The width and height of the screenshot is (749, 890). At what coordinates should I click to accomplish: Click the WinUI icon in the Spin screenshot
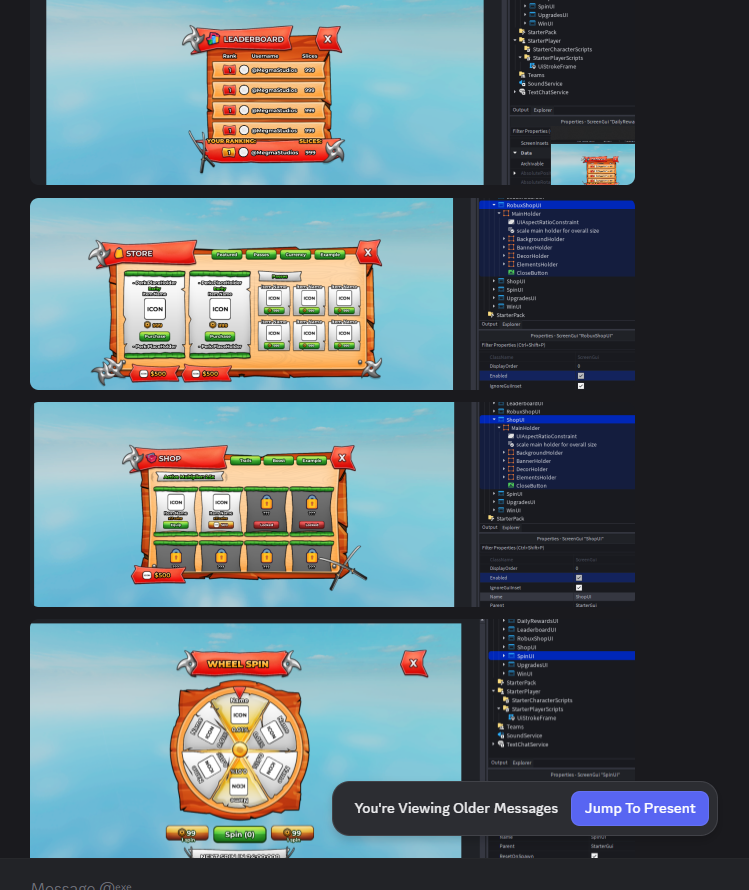pyautogui.click(x=511, y=674)
